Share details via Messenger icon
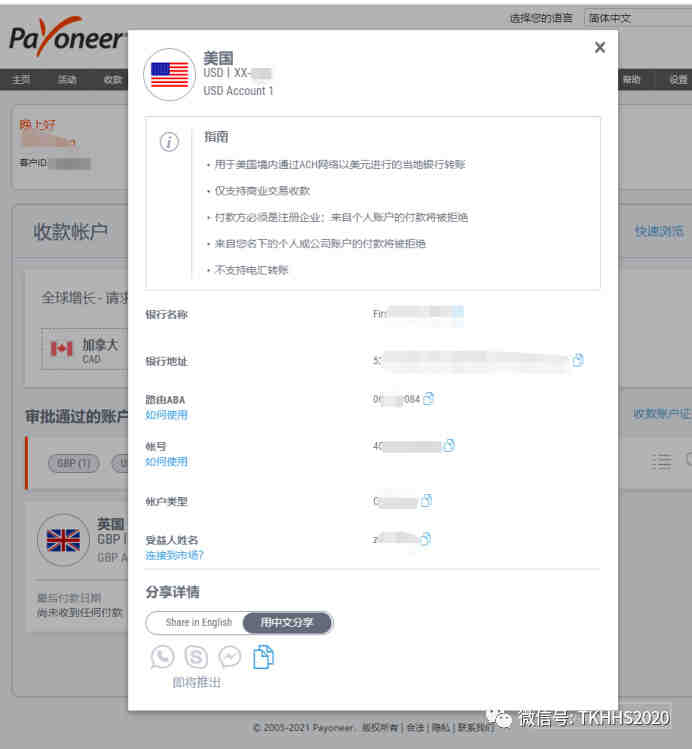692x749 pixels. coord(230,657)
